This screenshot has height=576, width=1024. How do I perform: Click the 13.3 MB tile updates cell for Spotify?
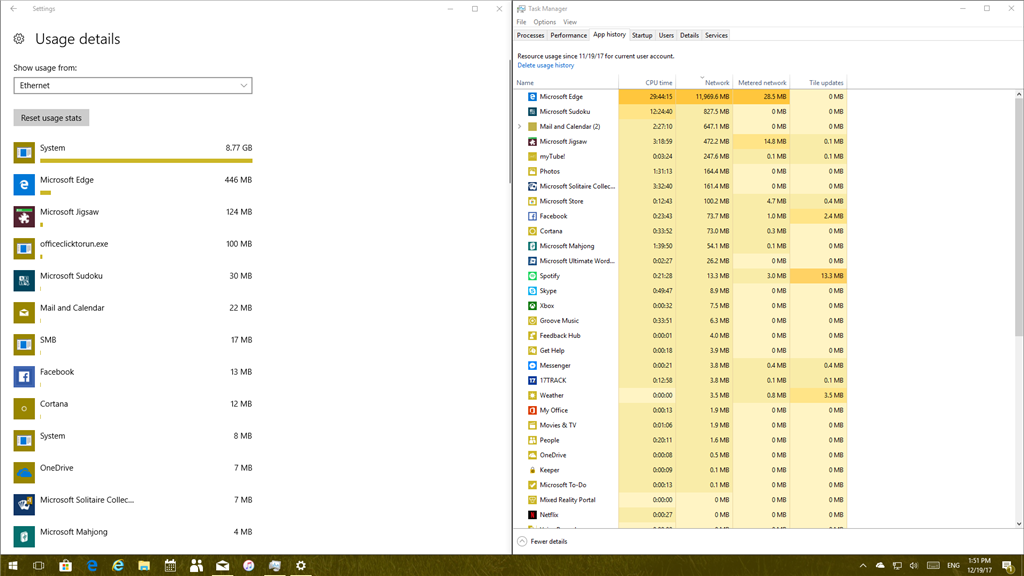[x=818, y=276]
